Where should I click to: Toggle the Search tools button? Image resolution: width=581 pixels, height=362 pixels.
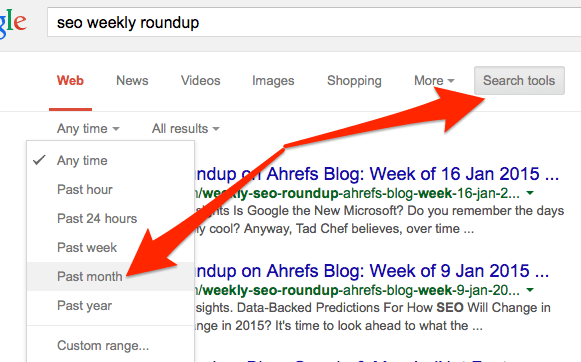(519, 80)
